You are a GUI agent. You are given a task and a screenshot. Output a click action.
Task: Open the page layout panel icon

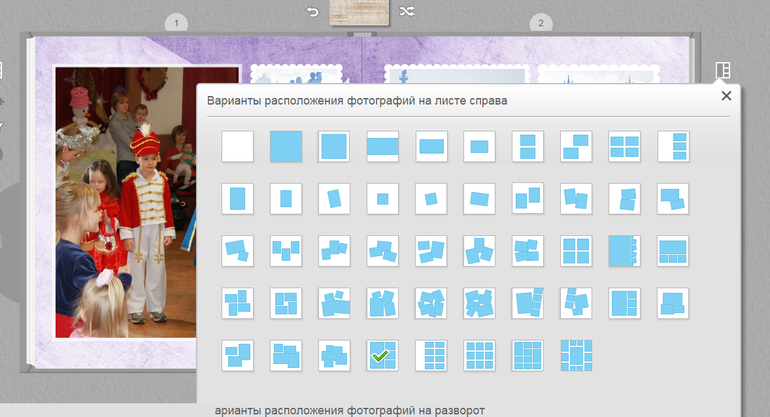click(723, 70)
